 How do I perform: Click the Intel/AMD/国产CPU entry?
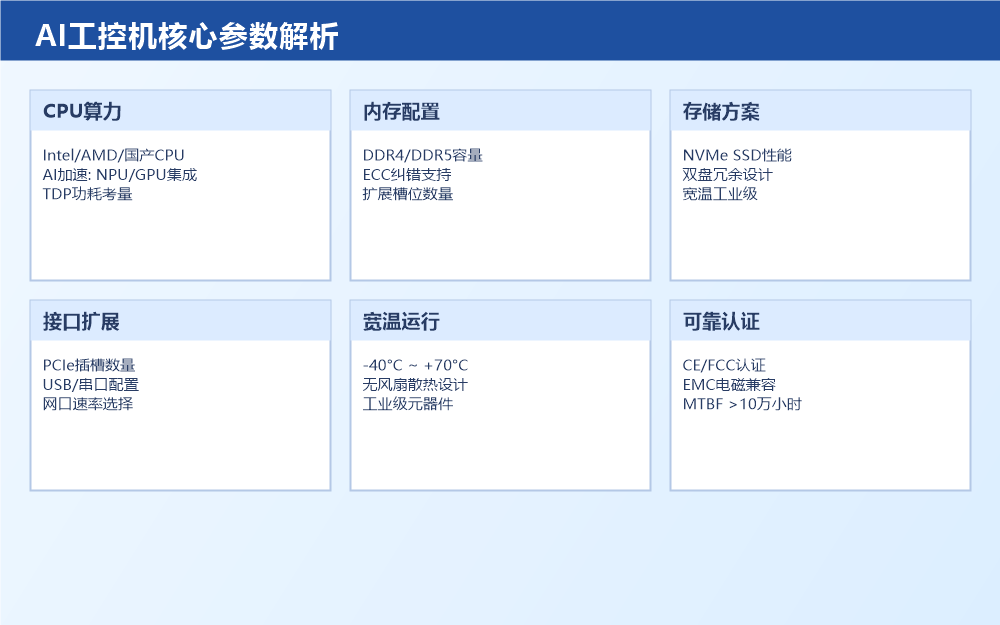[x=114, y=155]
